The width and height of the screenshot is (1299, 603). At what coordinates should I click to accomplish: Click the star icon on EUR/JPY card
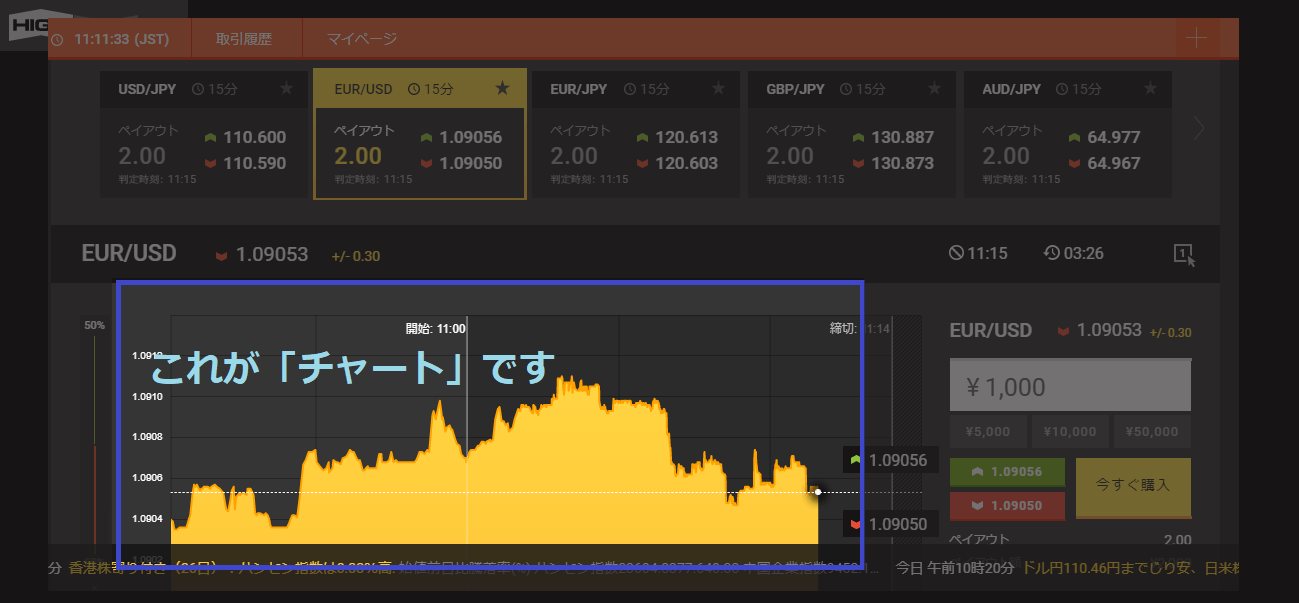(718, 89)
